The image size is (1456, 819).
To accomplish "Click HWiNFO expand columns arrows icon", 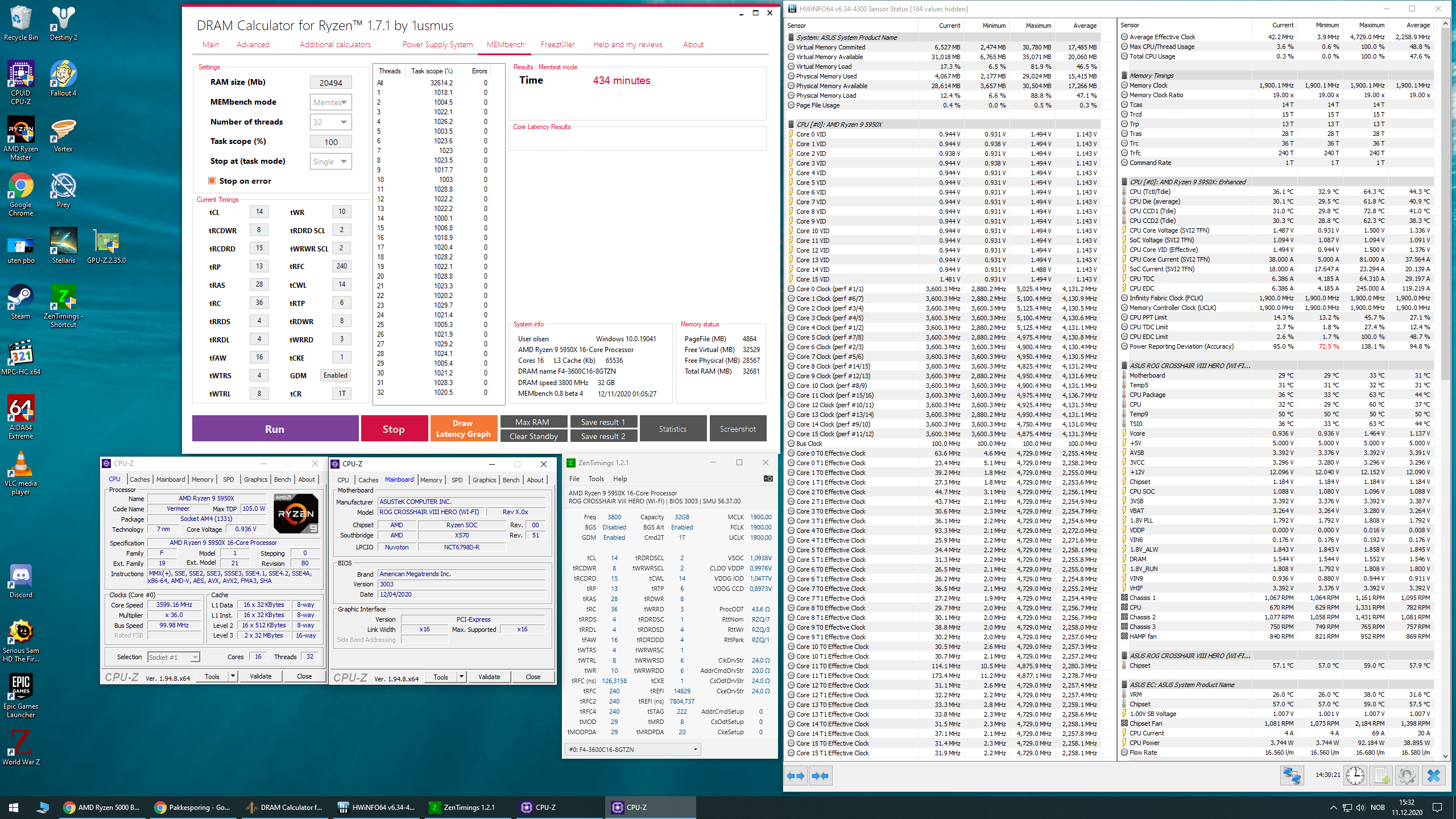I will 796,776.
